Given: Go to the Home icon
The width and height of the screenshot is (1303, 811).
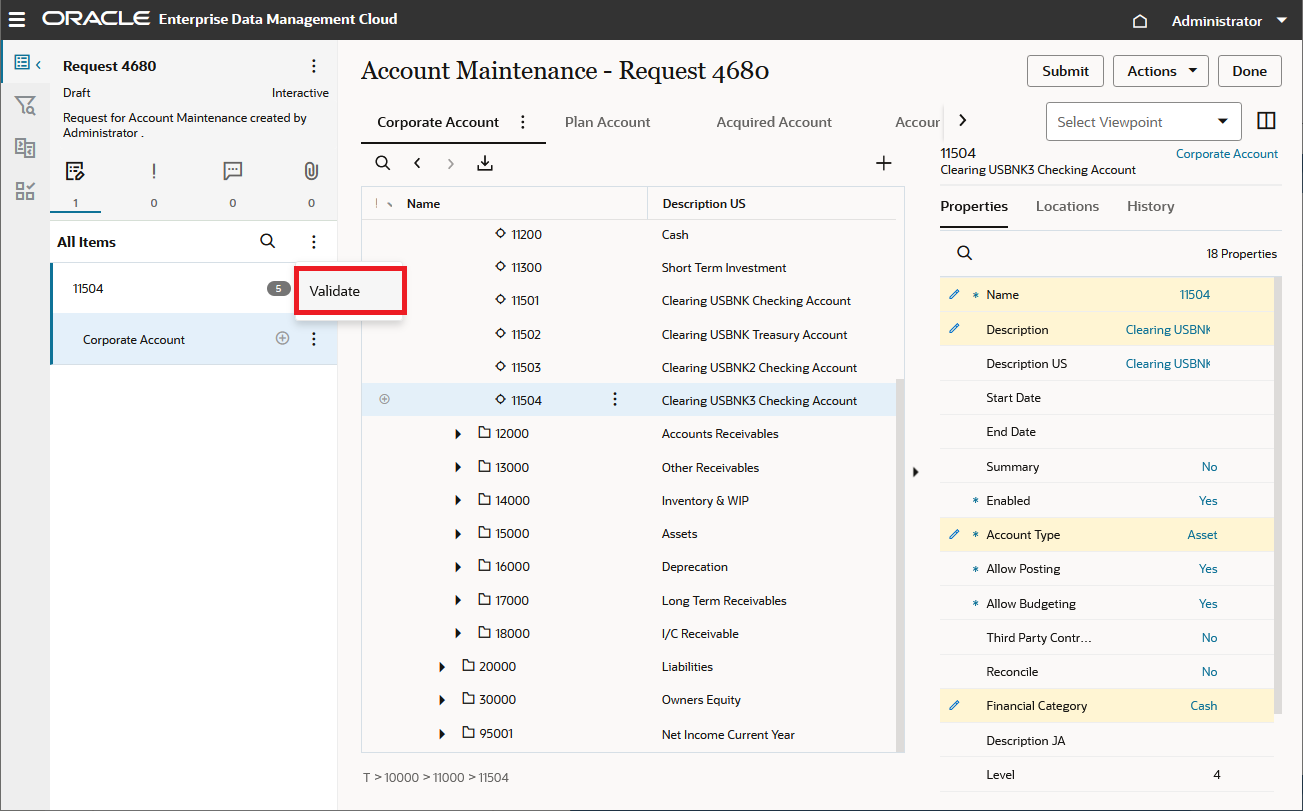Looking at the screenshot, I should tap(1139, 21).
